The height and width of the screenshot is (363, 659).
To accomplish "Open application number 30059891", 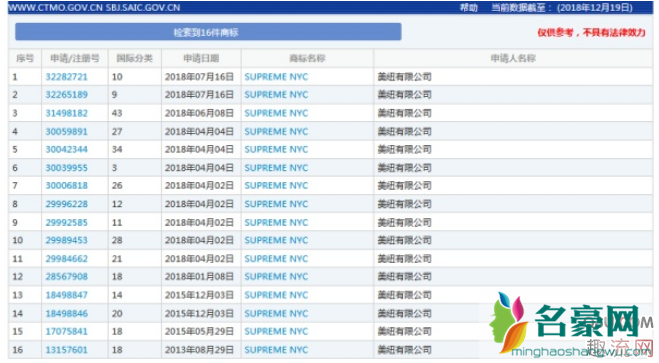I will [x=66, y=132].
